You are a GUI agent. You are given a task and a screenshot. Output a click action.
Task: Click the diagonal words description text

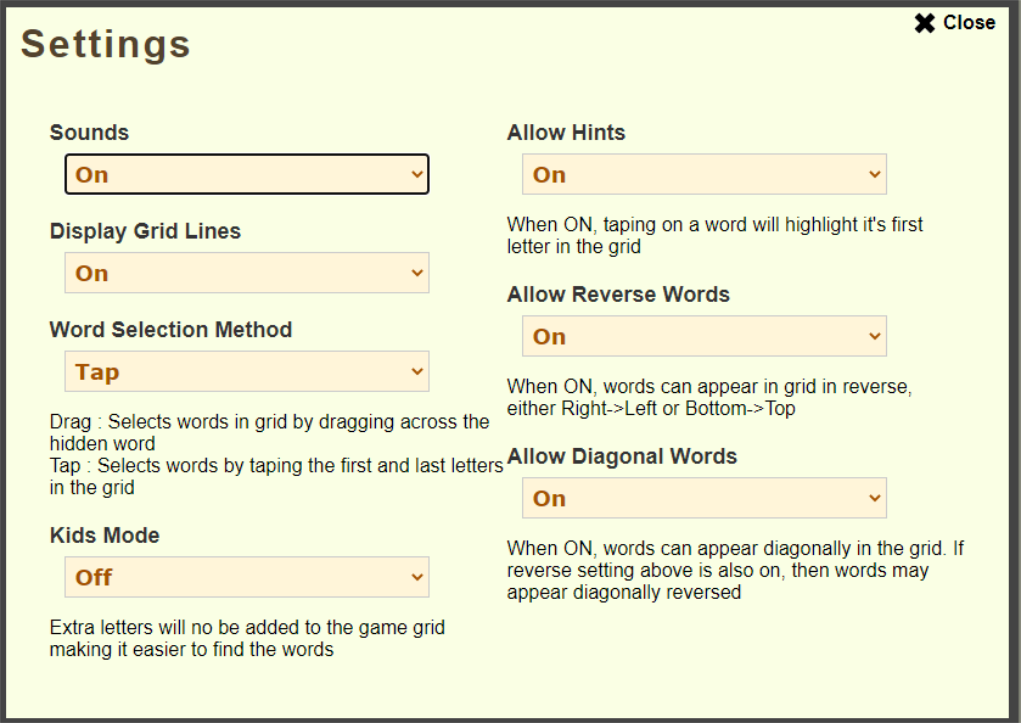tap(735, 570)
